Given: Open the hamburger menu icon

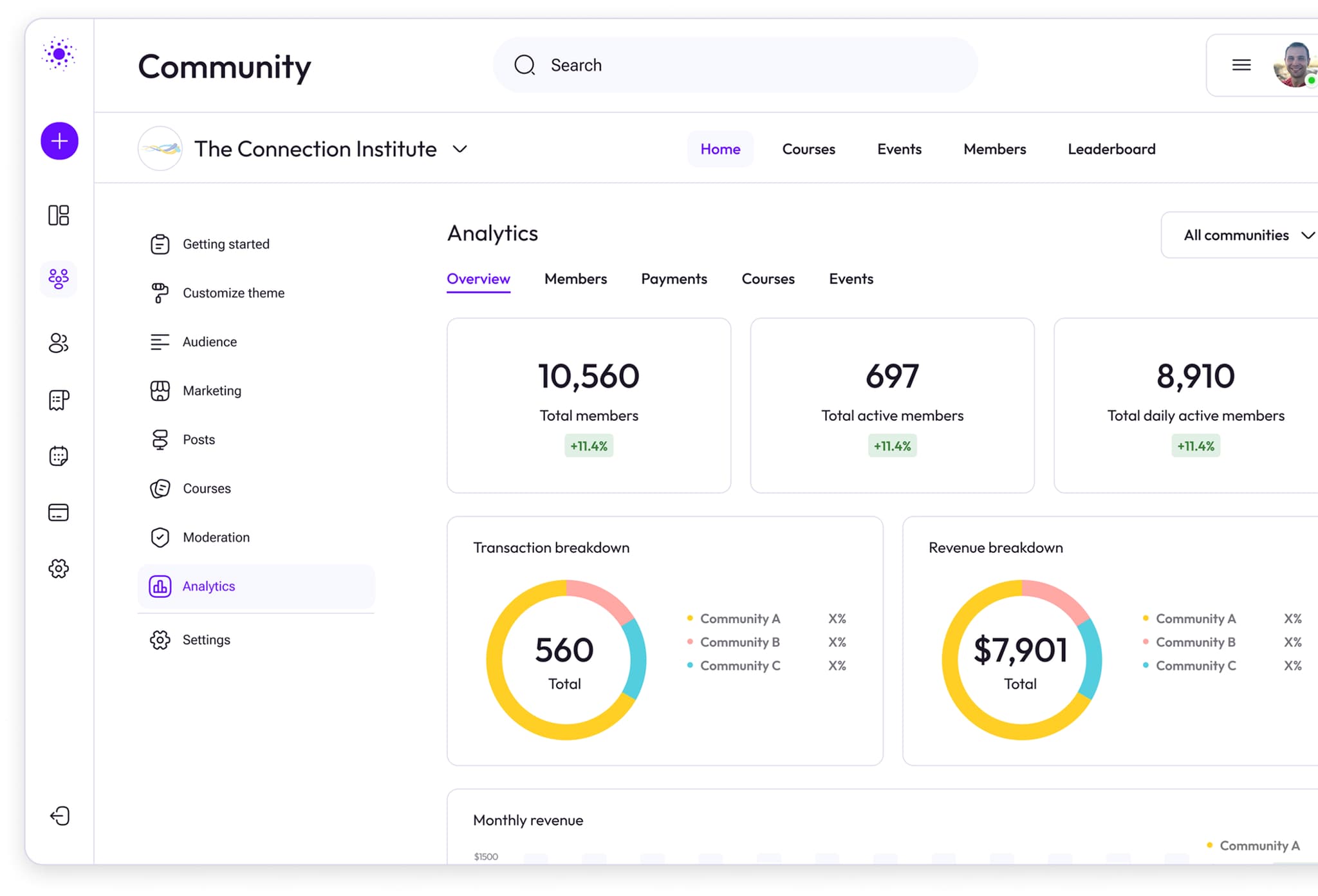Looking at the screenshot, I should coord(1241,65).
